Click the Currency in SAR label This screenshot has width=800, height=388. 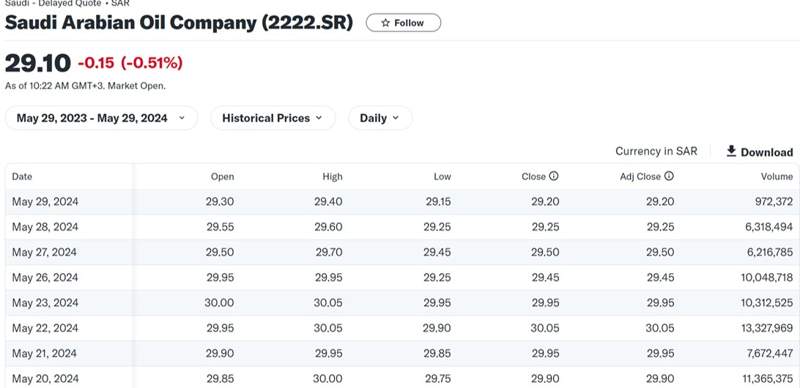[x=656, y=151]
